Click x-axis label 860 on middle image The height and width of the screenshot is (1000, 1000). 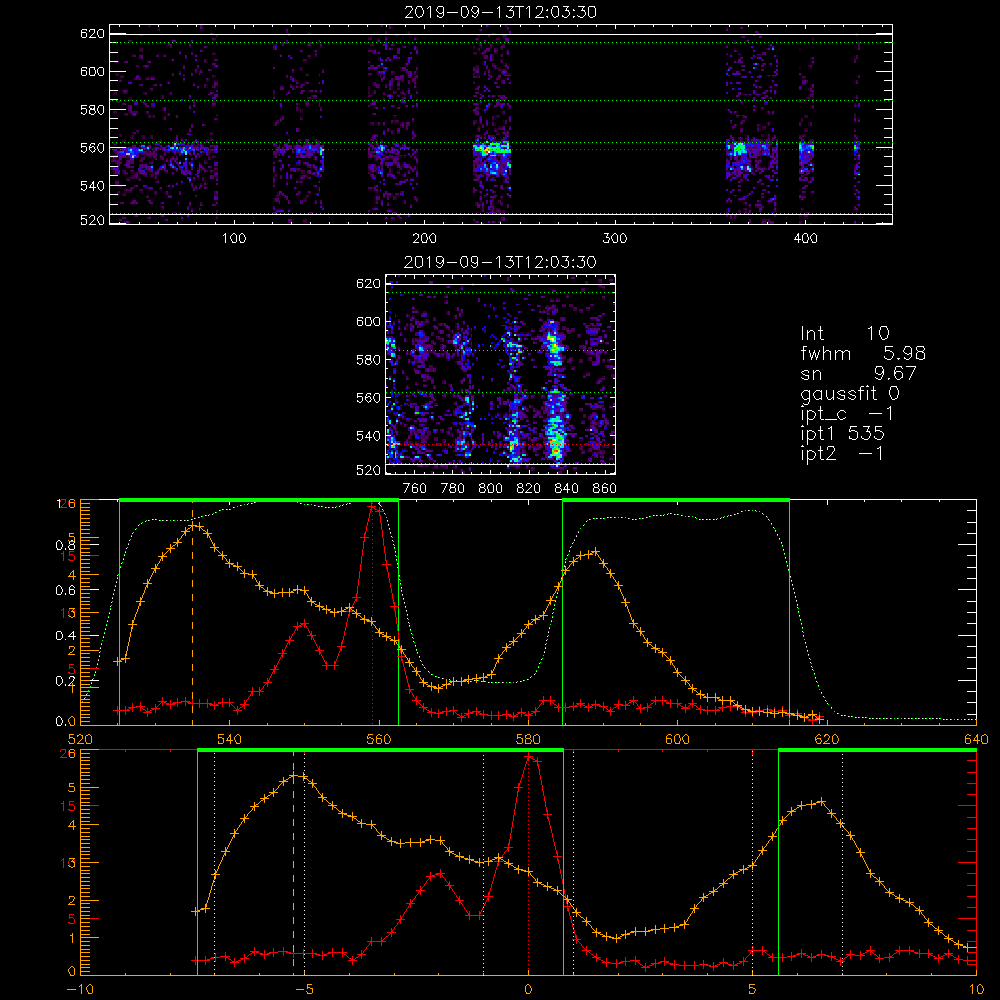605,489
